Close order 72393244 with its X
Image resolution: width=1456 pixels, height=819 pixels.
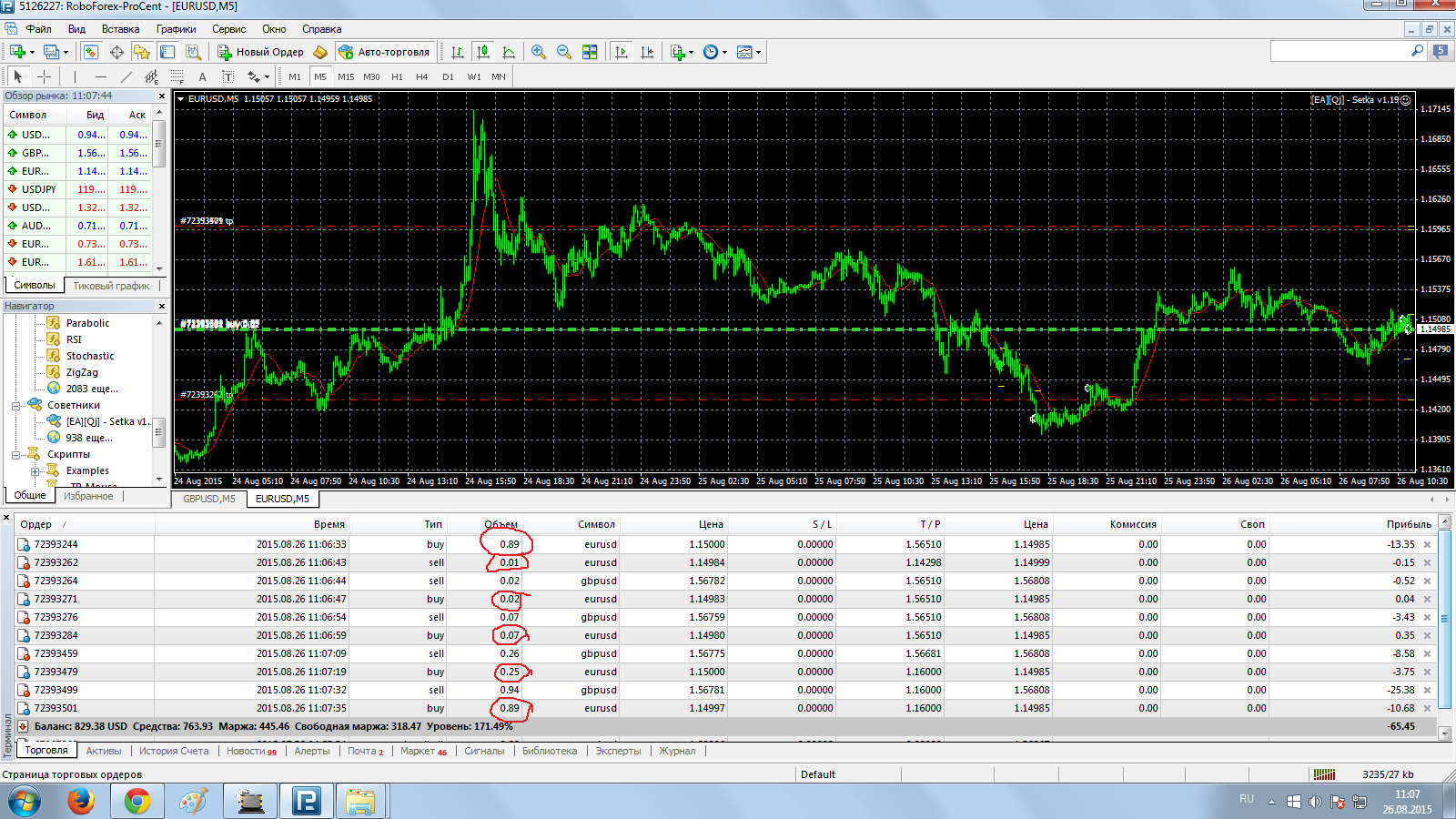click(1427, 544)
